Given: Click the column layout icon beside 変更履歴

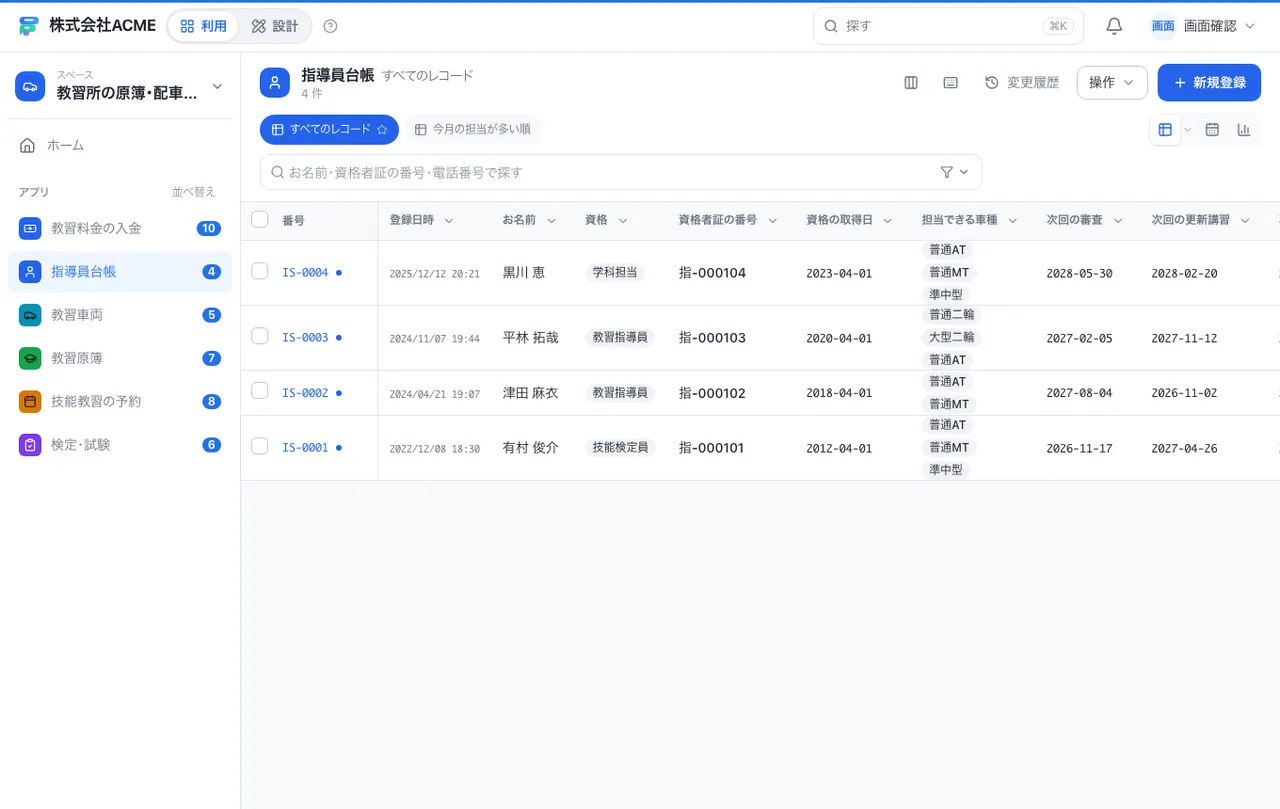Looking at the screenshot, I should point(911,83).
